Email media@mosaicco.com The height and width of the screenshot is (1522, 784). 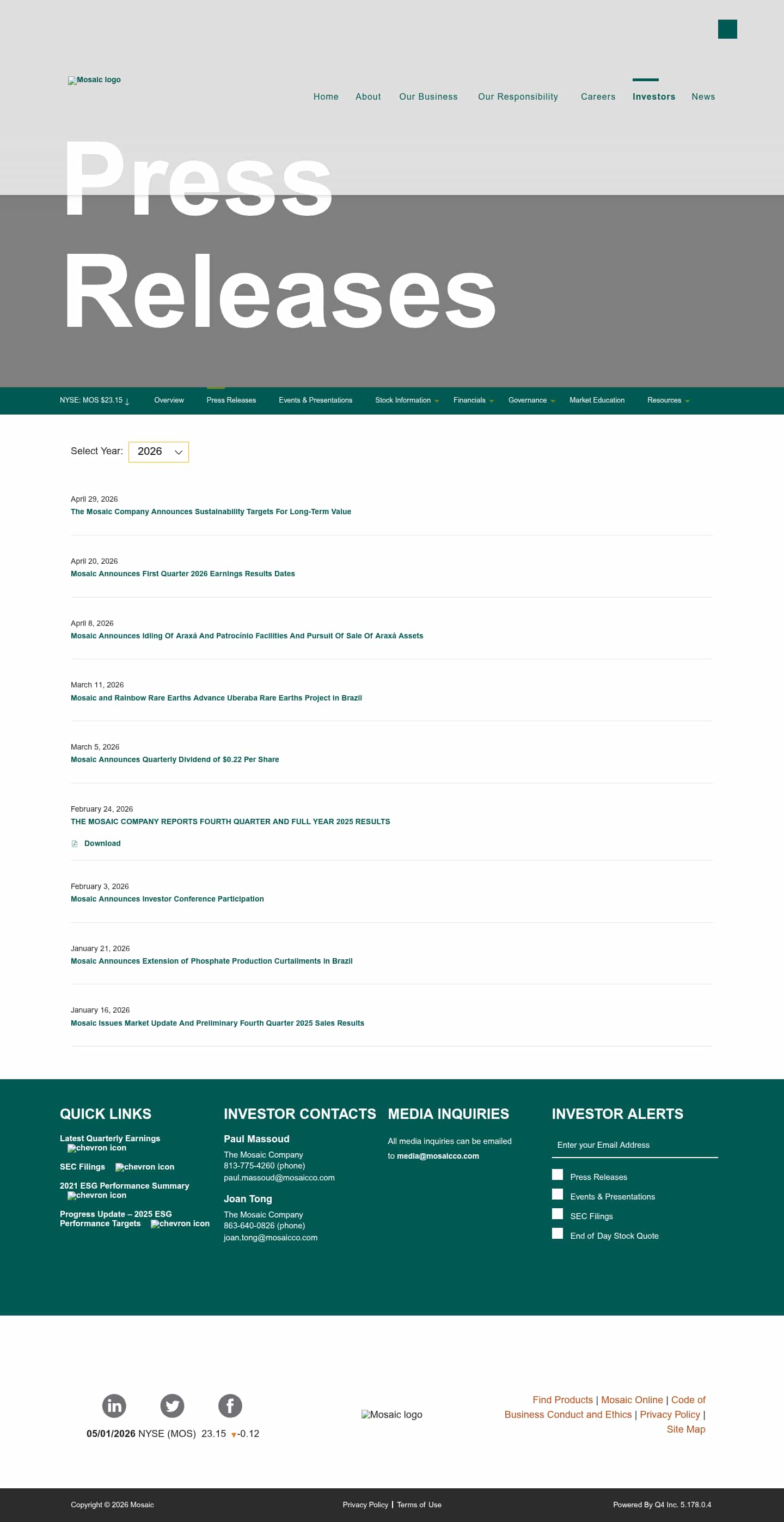pos(437,1156)
